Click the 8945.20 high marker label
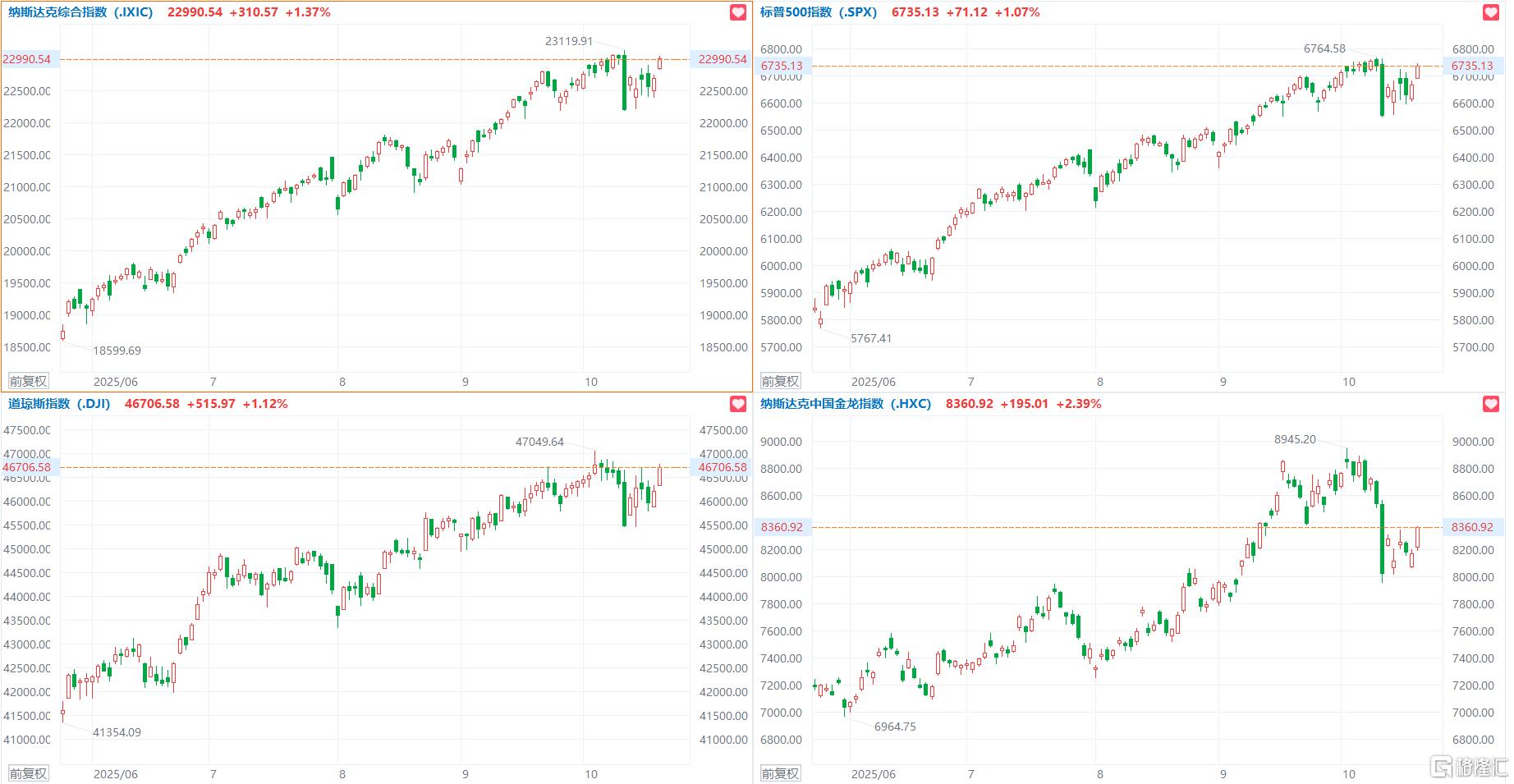Image resolution: width=1514 pixels, height=784 pixels. tap(1295, 439)
